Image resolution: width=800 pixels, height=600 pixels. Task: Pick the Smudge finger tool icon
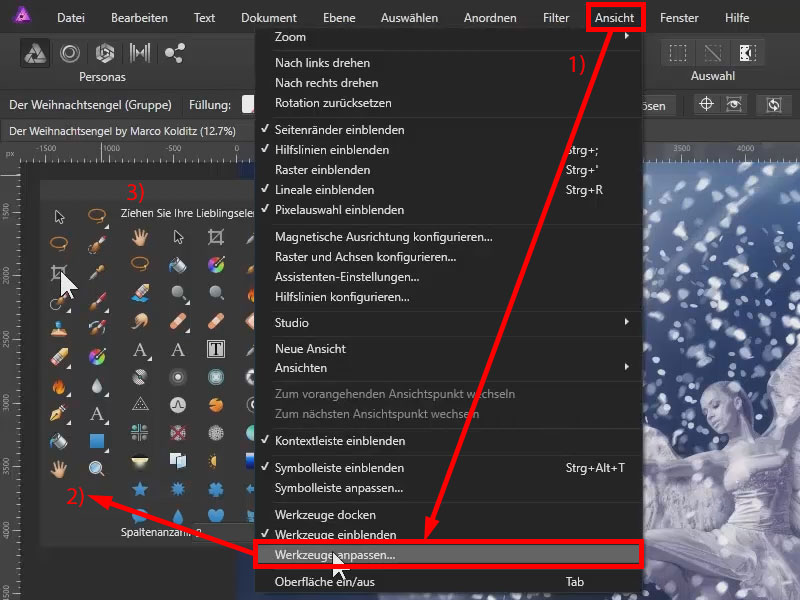(140, 321)
